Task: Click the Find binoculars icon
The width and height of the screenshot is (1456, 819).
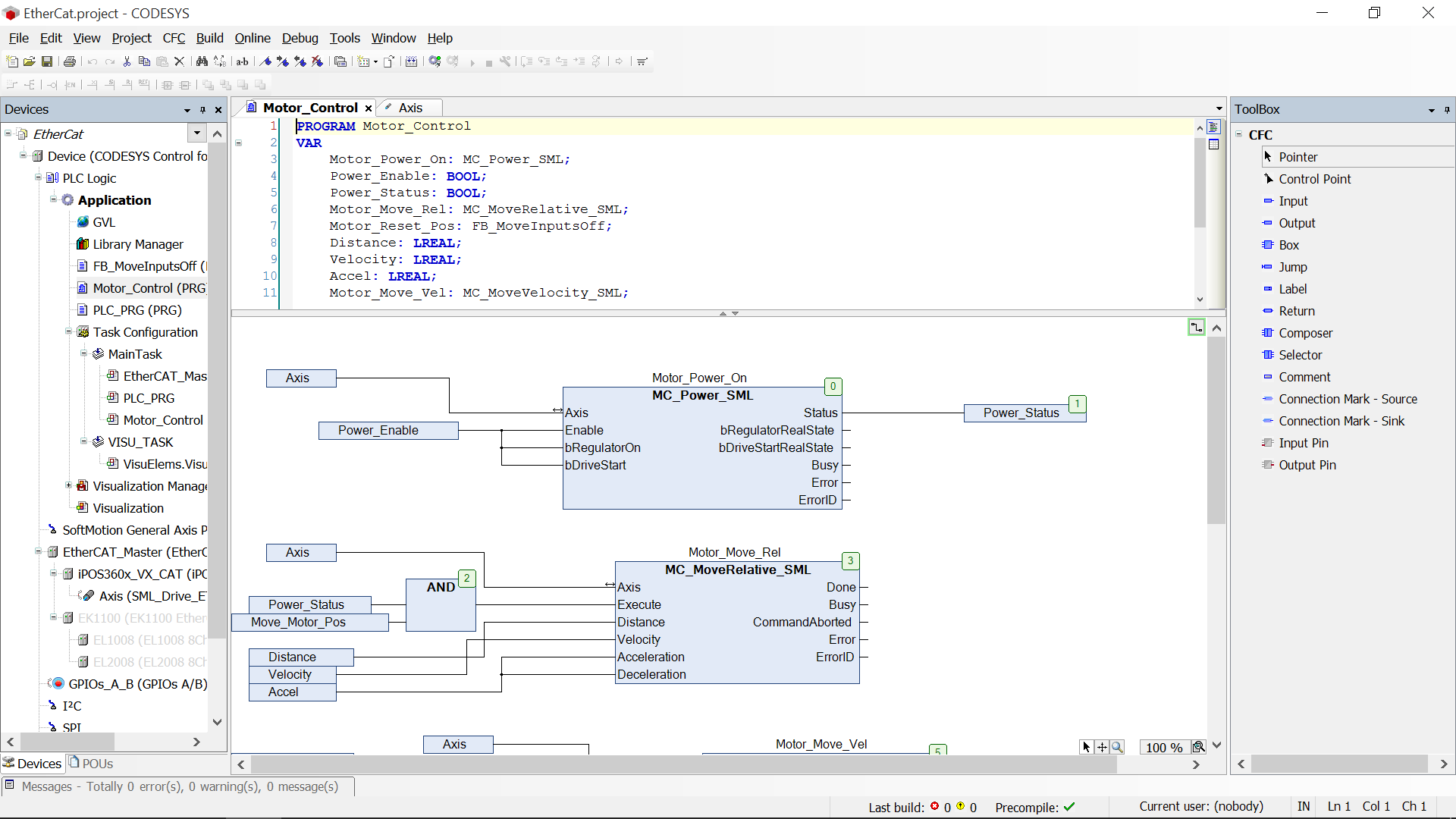Action: click(202, 61)
